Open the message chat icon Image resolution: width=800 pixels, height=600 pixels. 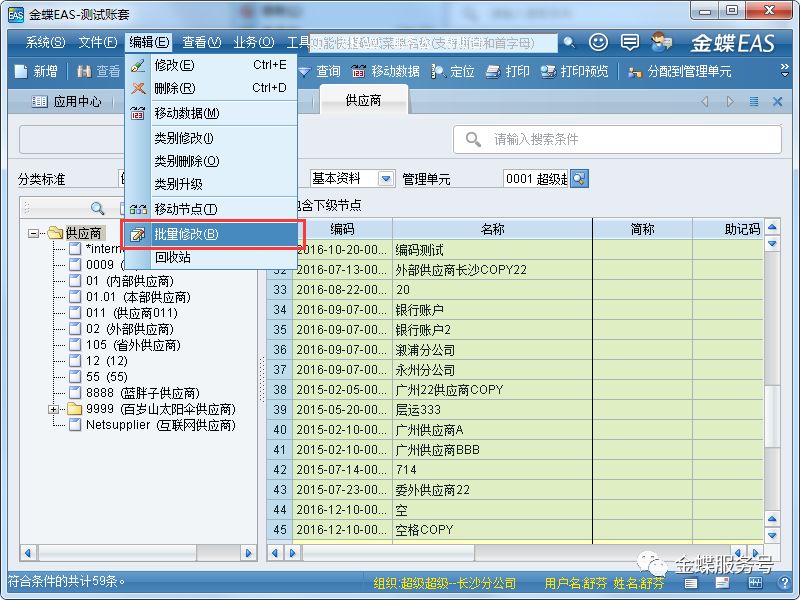[630, 42]
